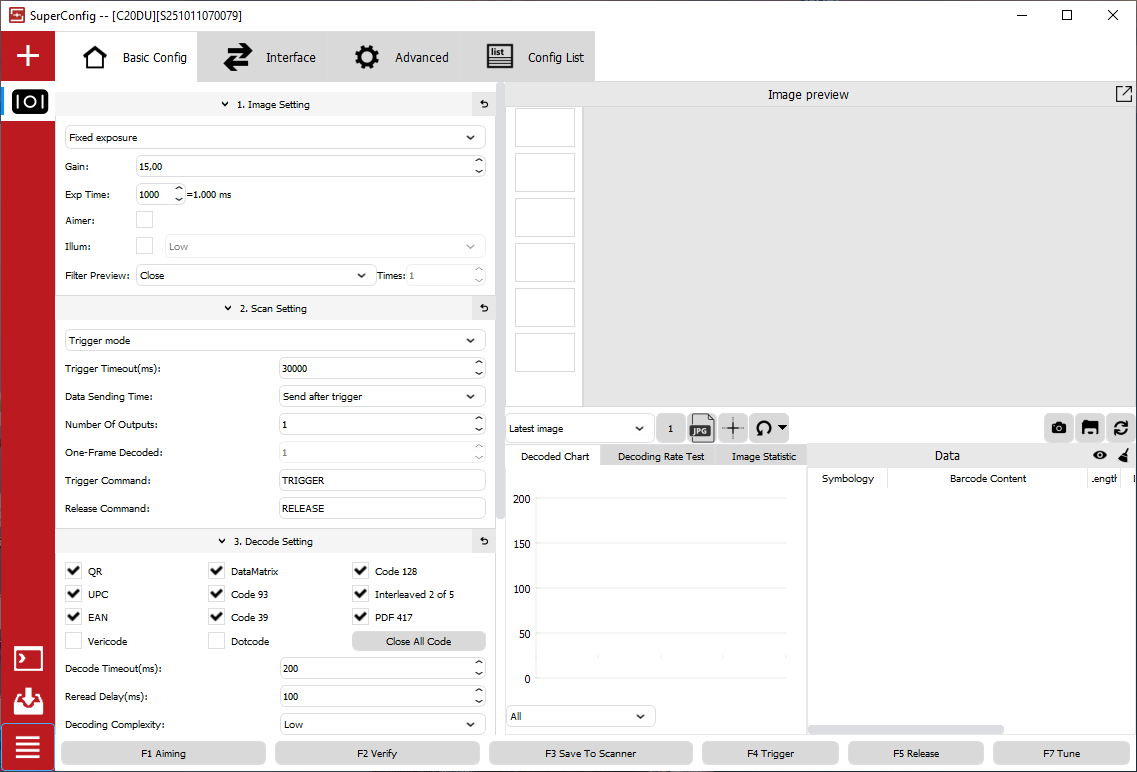Toggle the crosshair overlay icon
Screen dimensions: 1137x772
pos(733,428)
